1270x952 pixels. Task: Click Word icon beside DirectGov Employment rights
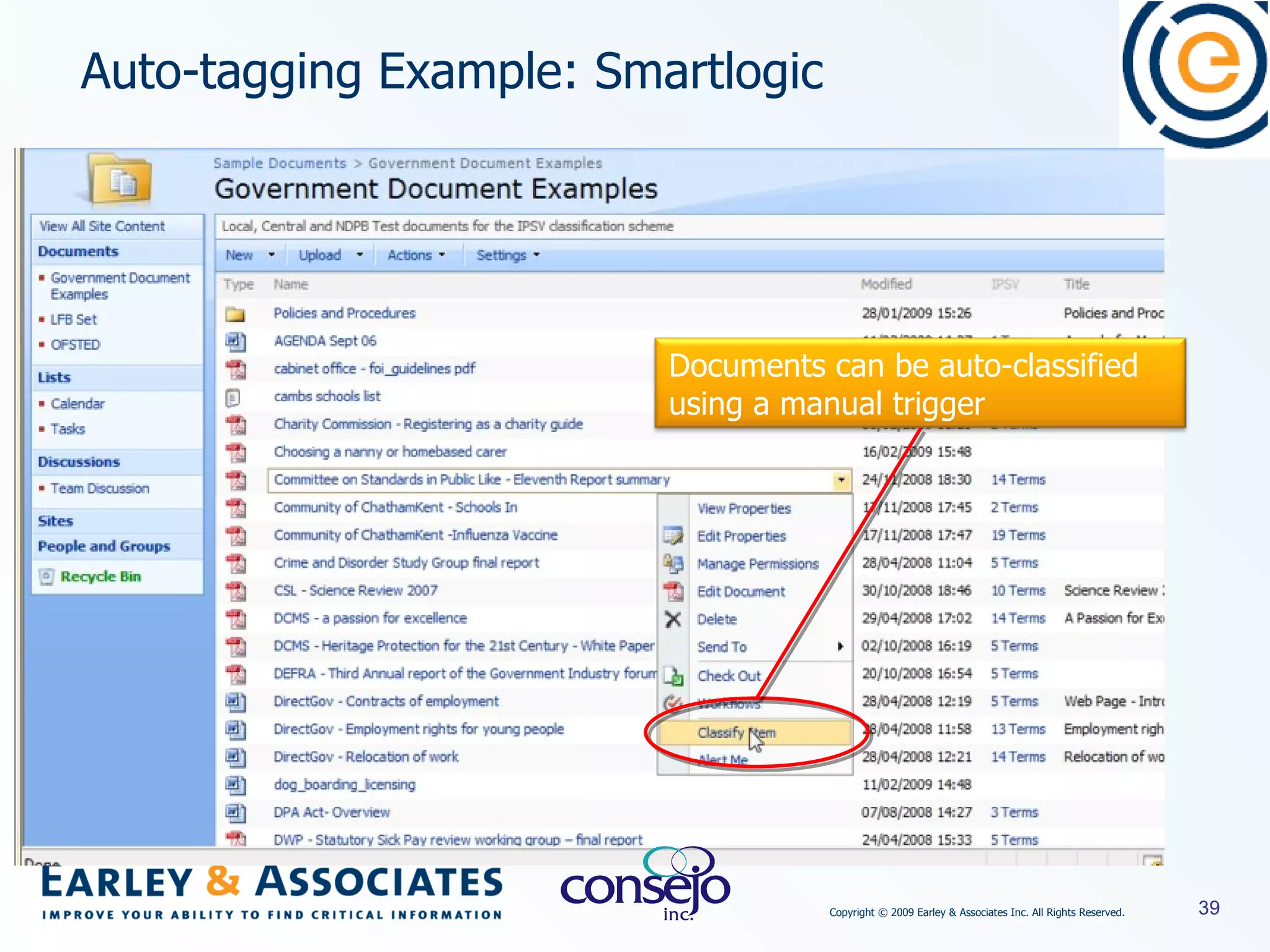(235, 730)
